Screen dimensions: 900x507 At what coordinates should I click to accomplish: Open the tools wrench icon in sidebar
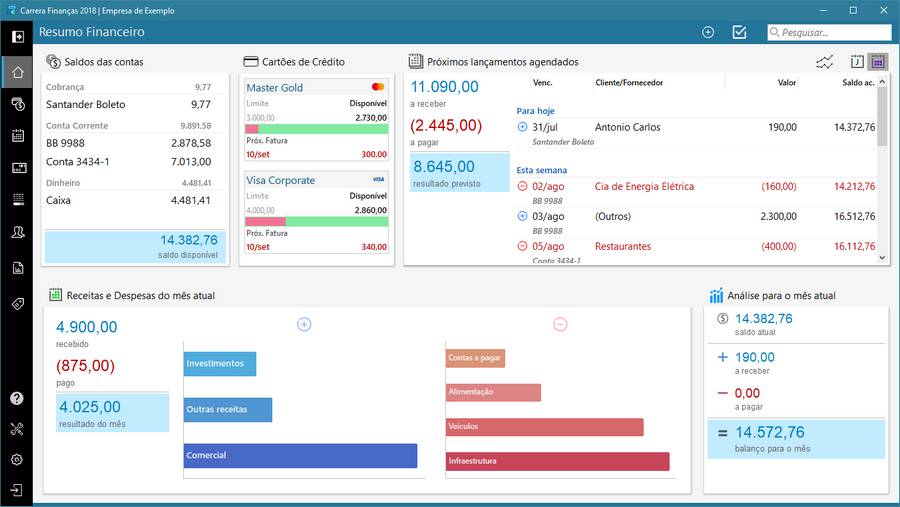[17, 429]
